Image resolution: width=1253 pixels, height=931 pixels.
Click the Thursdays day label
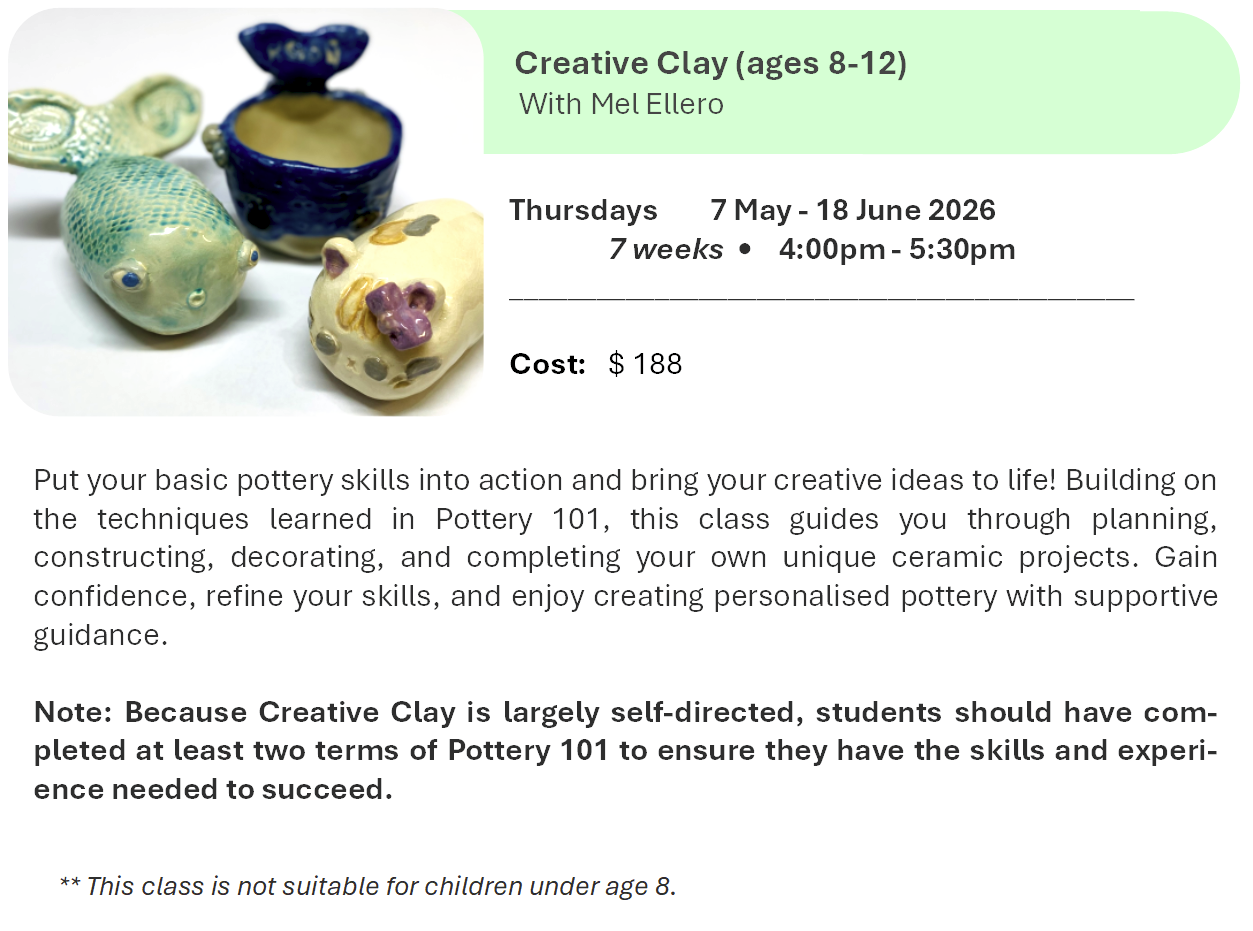[583, 211]
